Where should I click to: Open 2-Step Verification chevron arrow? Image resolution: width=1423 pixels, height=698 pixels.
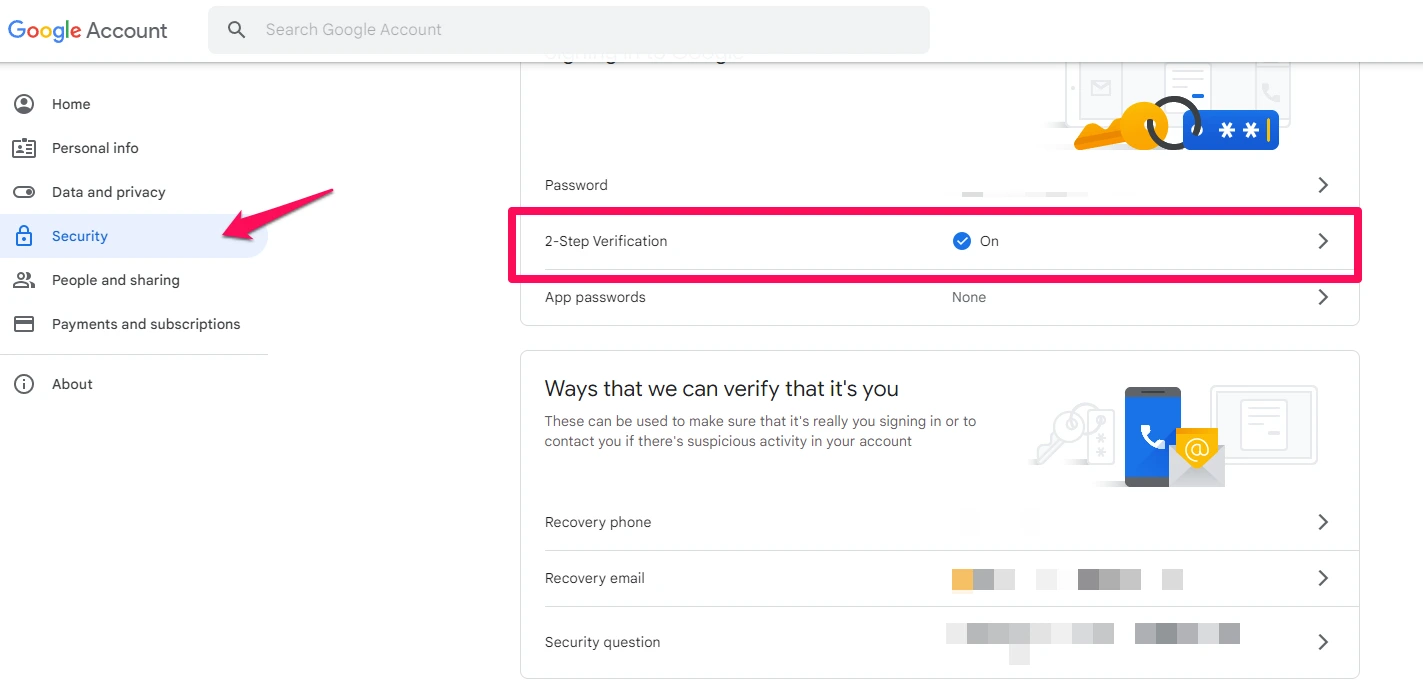point(1323,241)
